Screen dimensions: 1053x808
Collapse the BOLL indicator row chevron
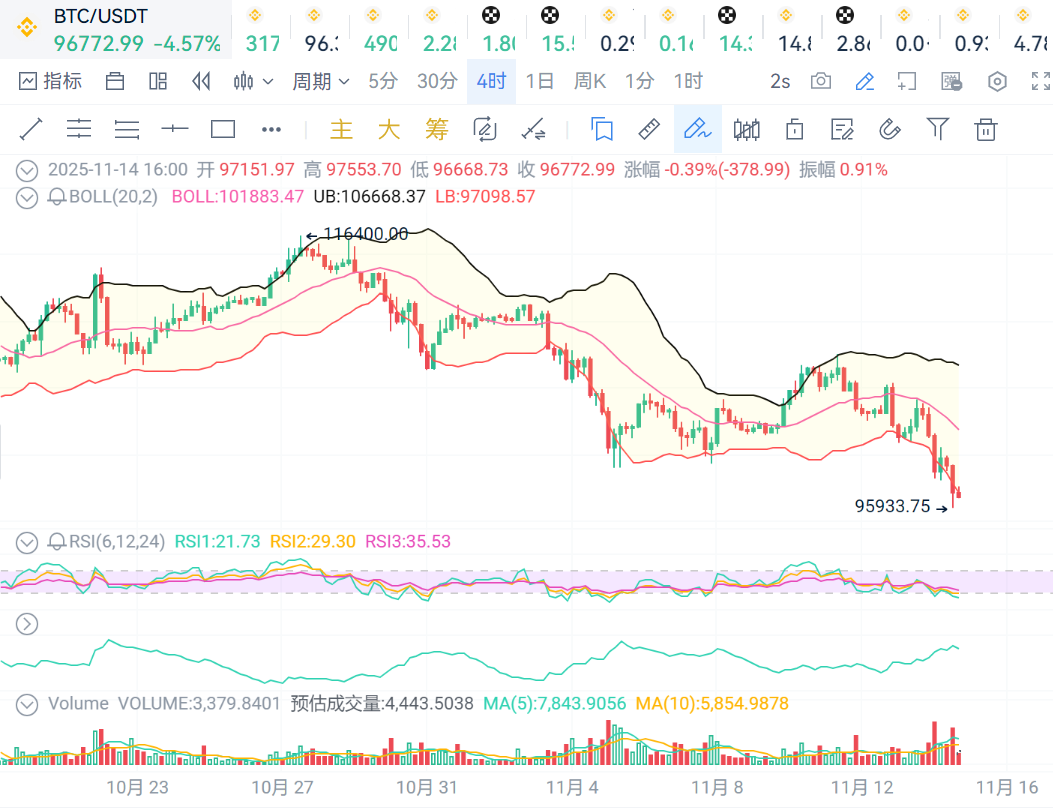pos(28,197)
